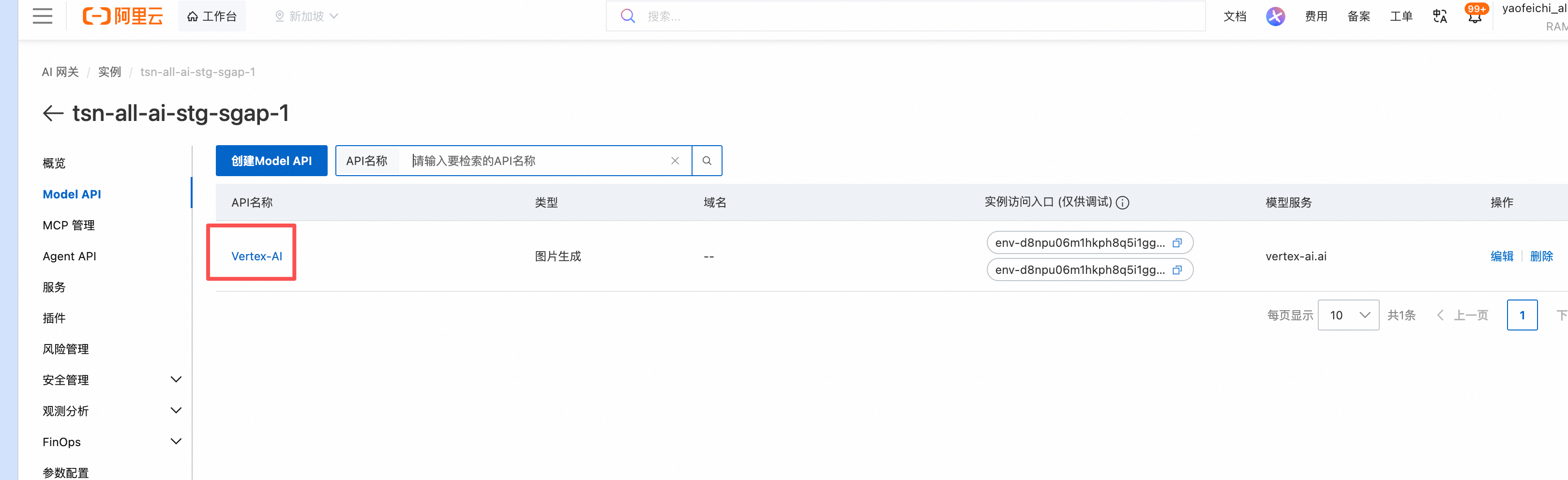Go to AI 网关 breadcrumb
1568x480 pixels.
pos(60,72)
